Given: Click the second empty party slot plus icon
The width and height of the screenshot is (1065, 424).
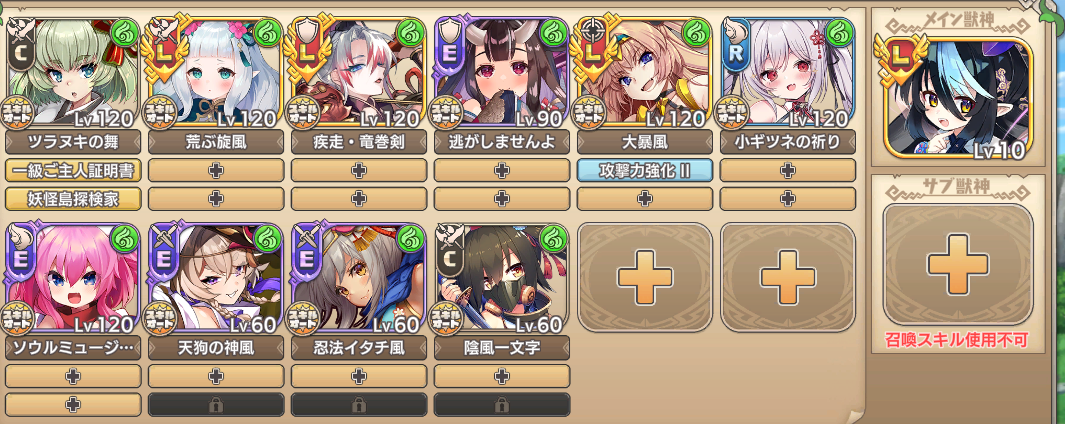Looking at the screenshot, I should (788, 277).
